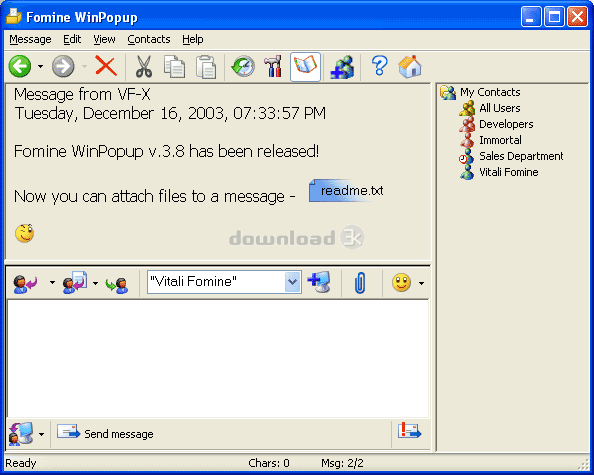Open the View menu
The width and height of the screenshot is (594, 475).
point(104,39)
